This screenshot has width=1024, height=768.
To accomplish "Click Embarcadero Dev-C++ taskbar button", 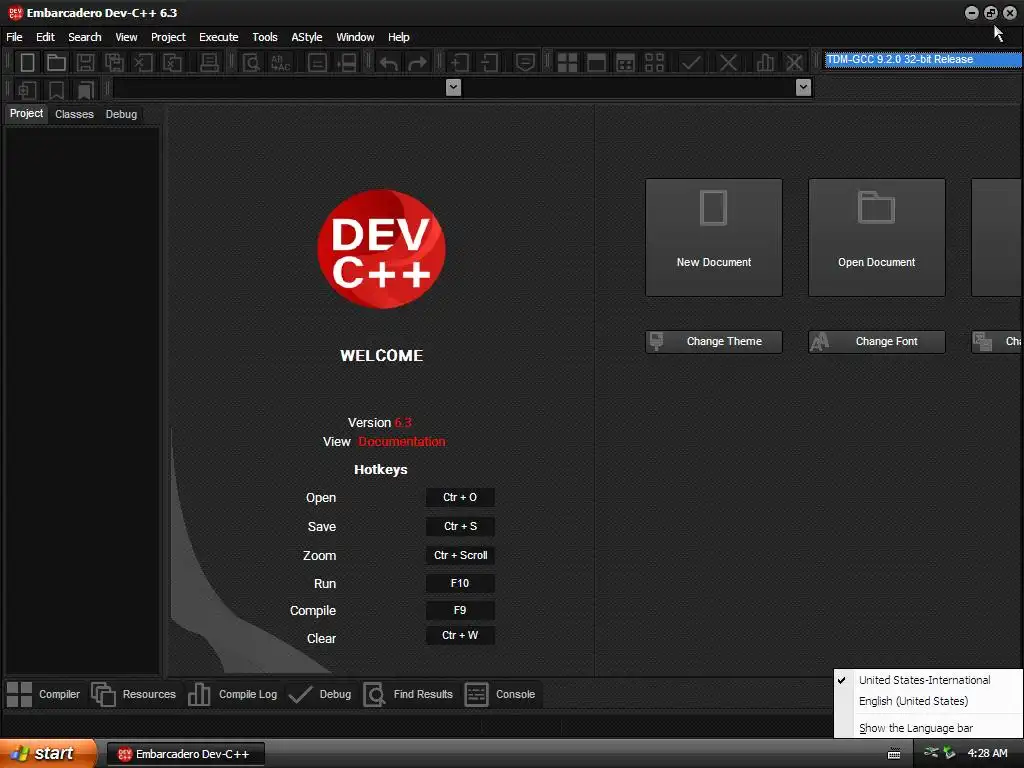I will pos(185,754).
